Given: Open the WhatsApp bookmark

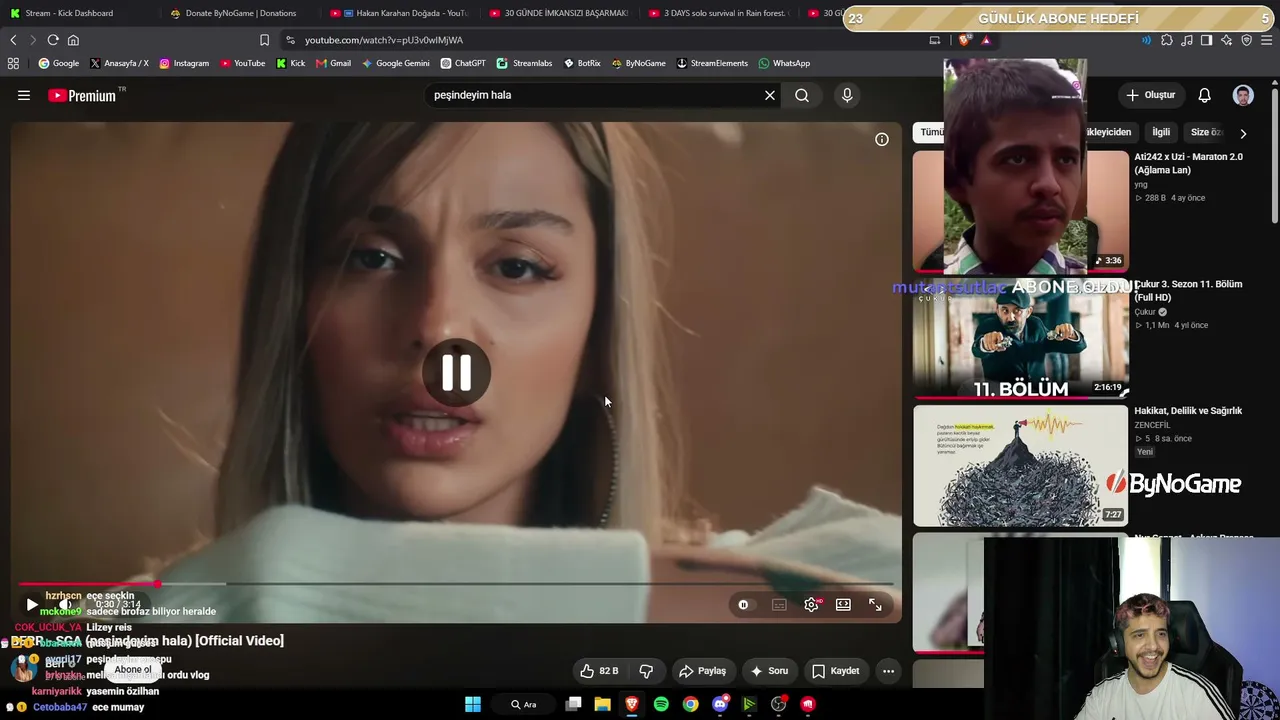Looking at the screenshot, I should click(x=784, y=63).
